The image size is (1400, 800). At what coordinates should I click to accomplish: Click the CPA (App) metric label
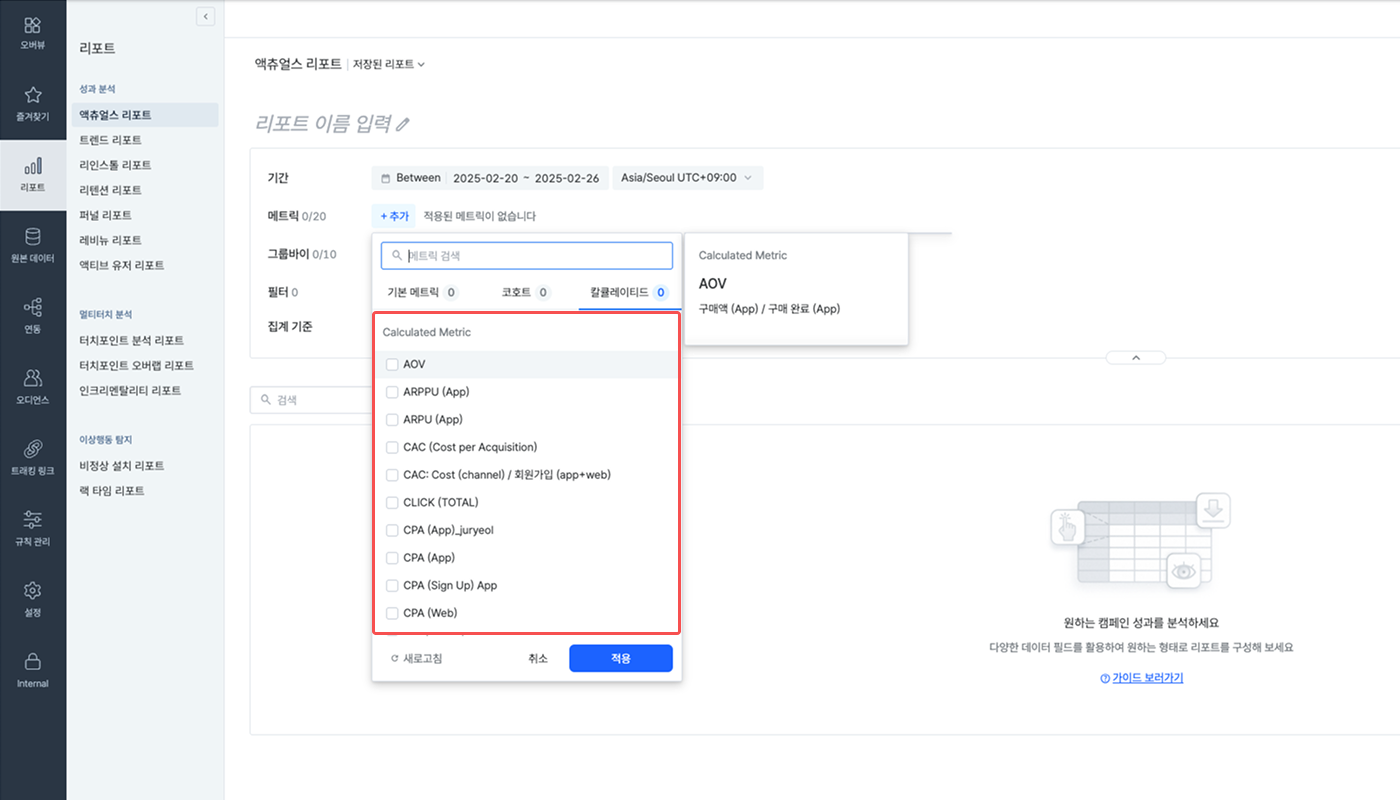coord(429,558)
